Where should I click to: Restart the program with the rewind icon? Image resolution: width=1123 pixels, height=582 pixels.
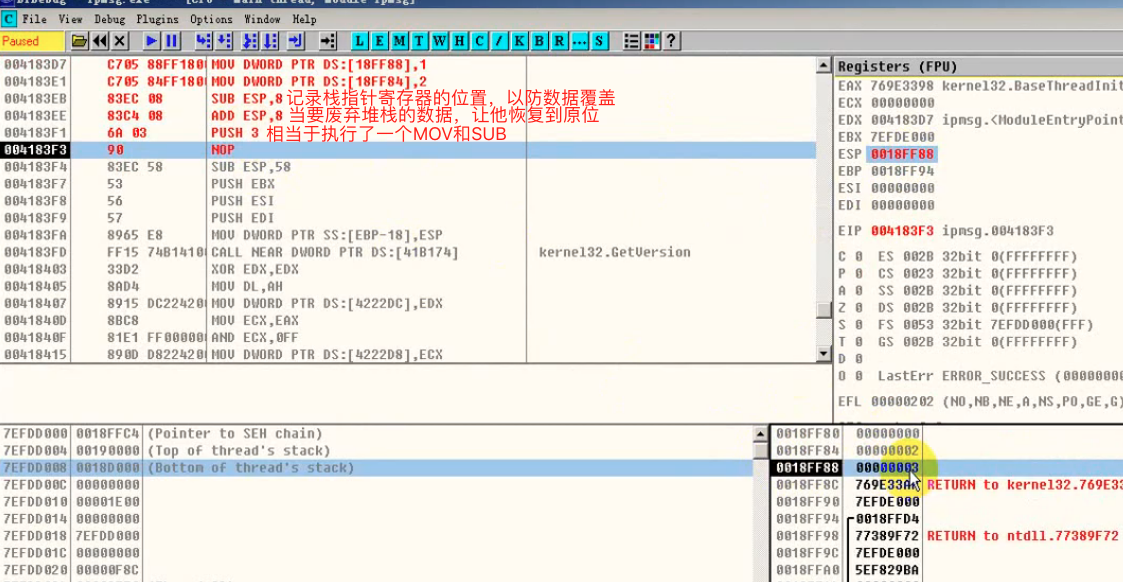click(100, 41)
